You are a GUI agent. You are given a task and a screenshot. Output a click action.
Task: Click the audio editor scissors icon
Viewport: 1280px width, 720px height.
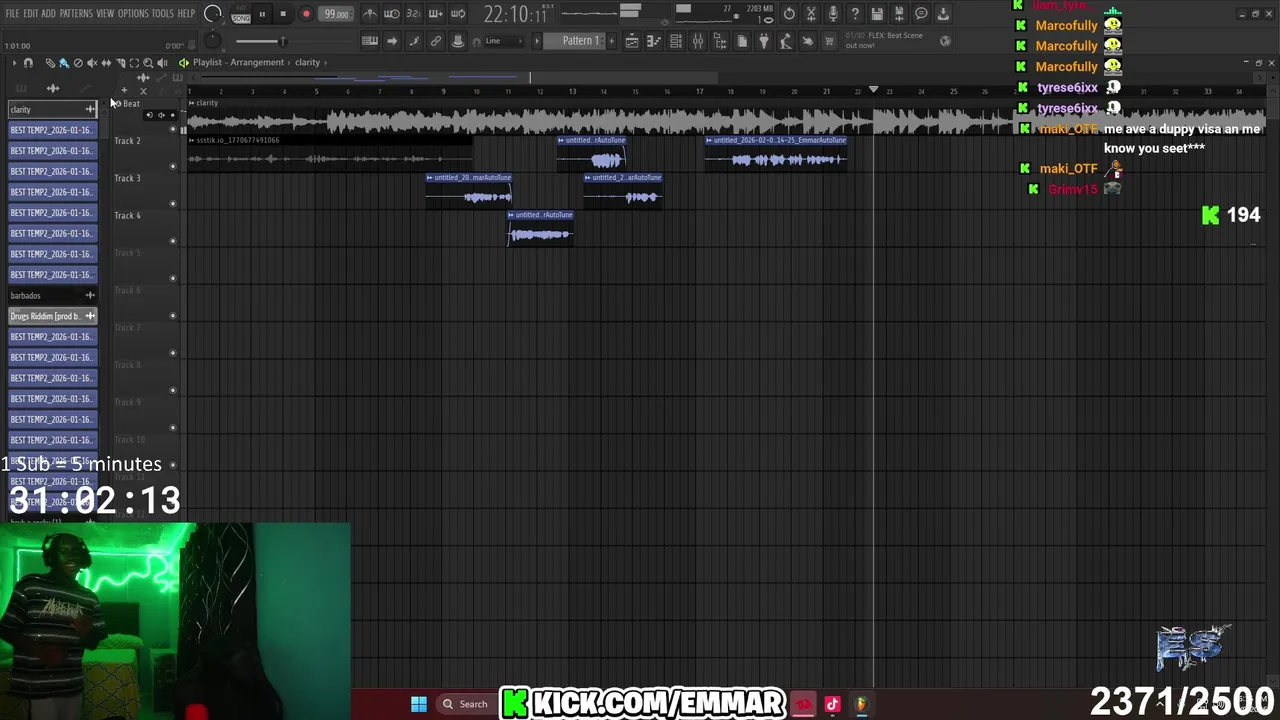click(811, 14)
